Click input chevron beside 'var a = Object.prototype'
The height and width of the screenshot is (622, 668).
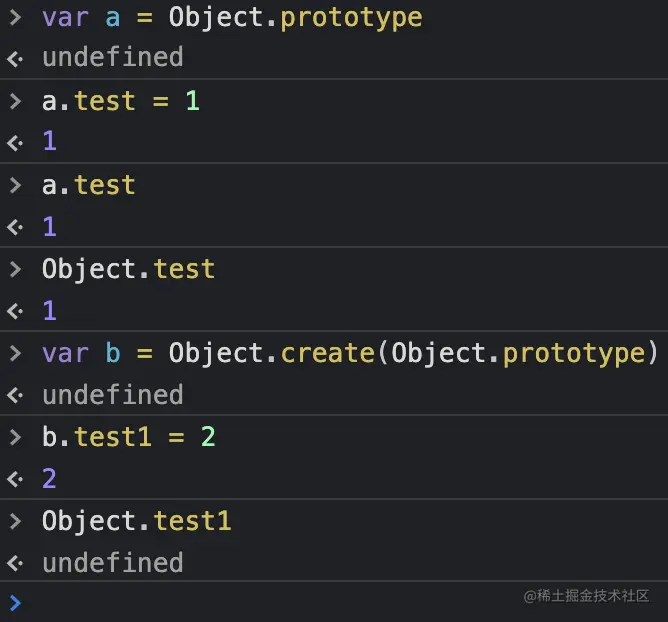pyautogui.click(x=15, y=17)
